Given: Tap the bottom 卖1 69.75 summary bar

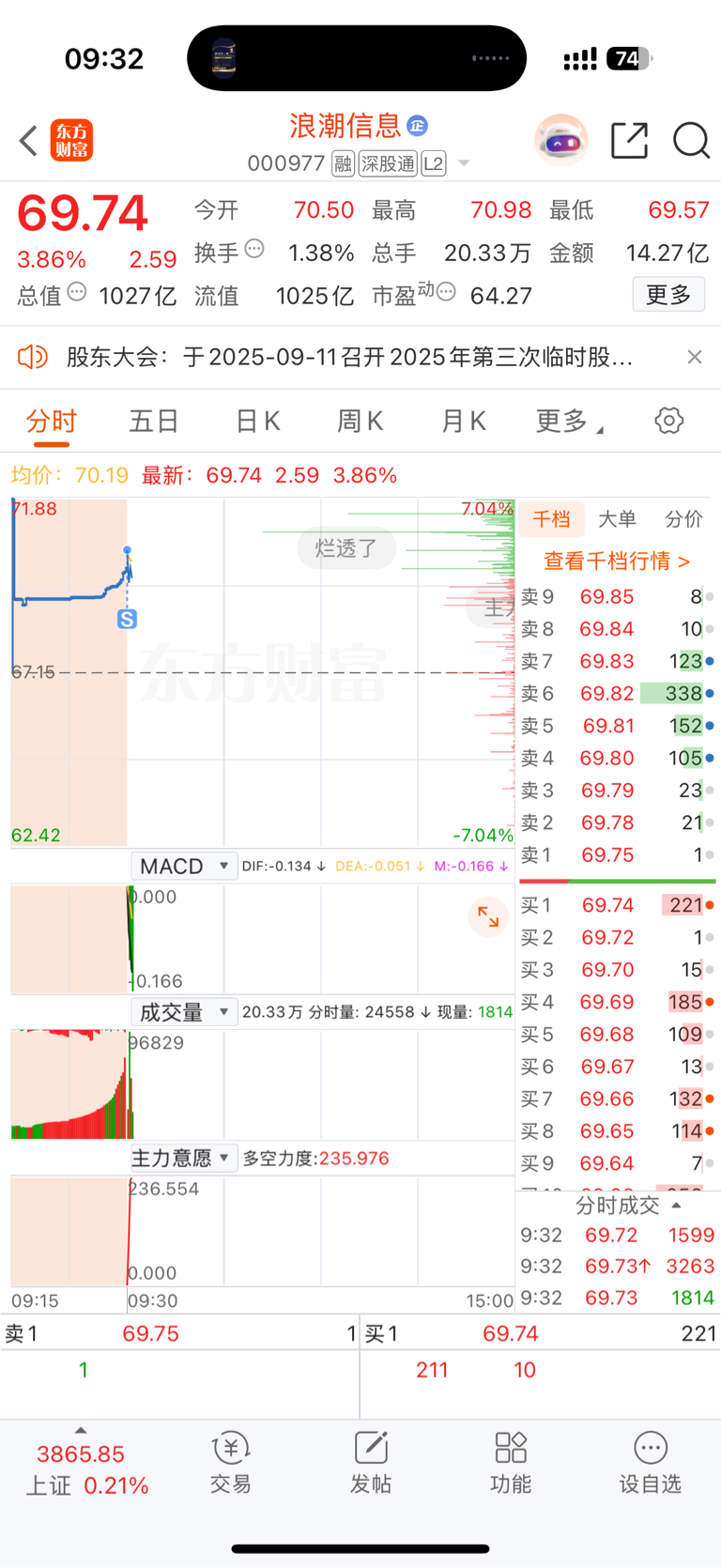Looking at the screenshot, I should [180, 1334].
